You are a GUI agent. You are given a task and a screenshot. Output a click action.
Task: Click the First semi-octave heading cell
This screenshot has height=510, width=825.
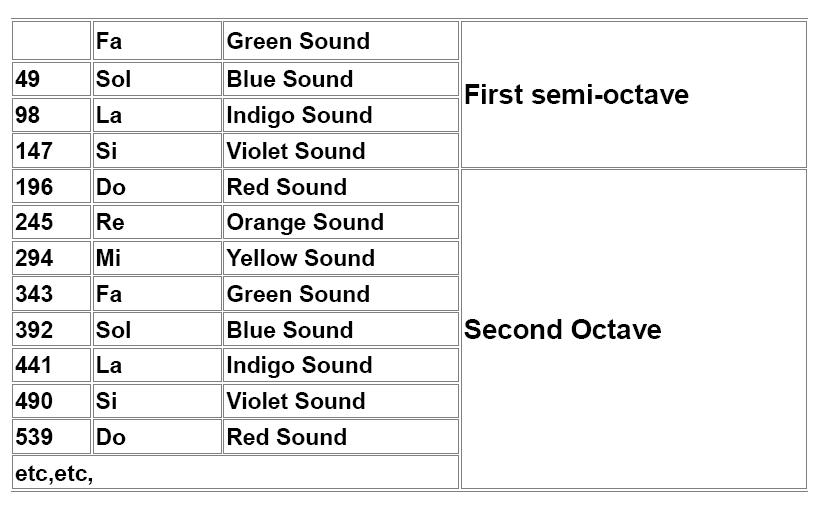(576, 95)
